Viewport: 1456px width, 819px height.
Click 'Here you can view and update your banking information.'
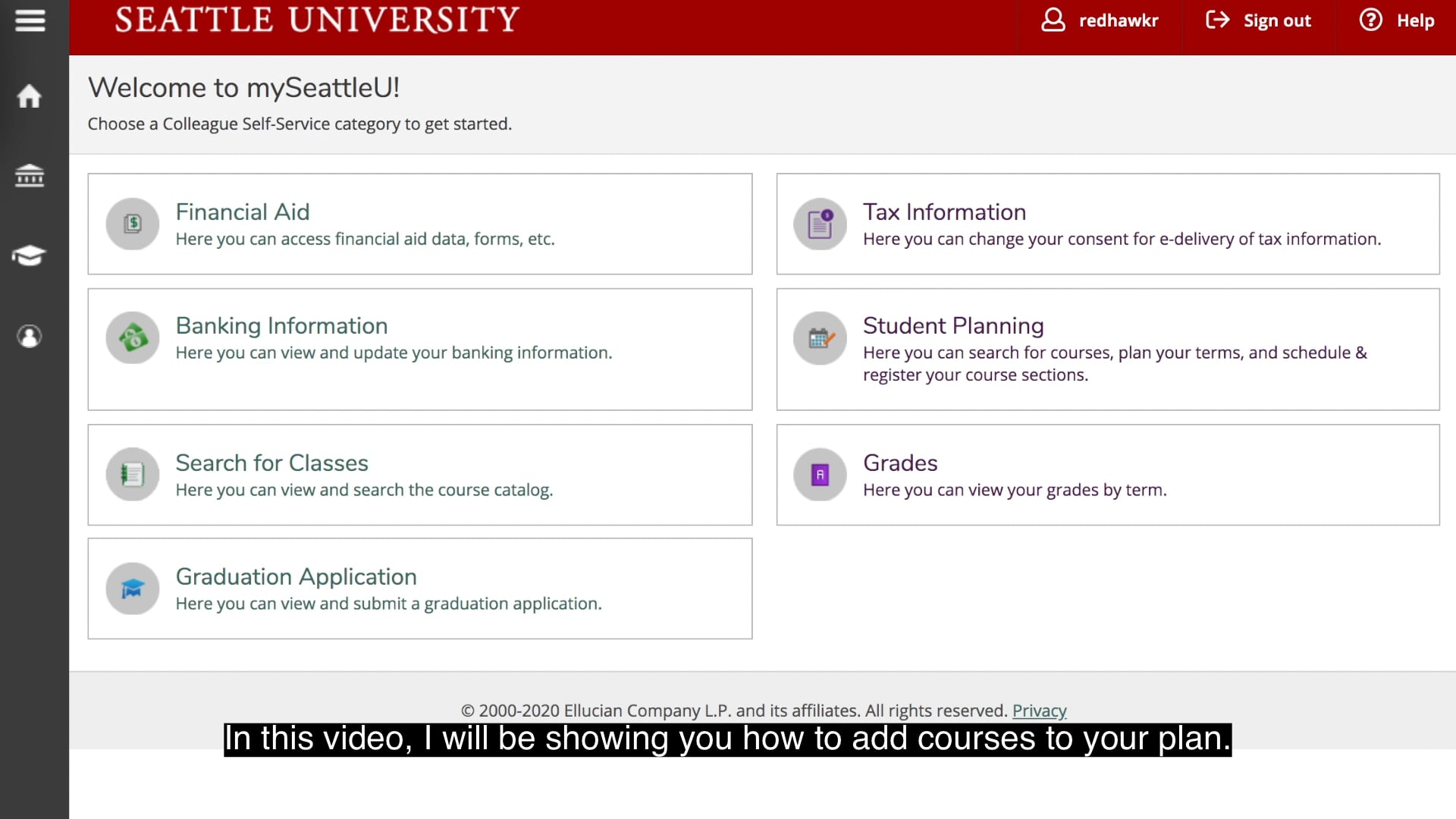(394, 353)
